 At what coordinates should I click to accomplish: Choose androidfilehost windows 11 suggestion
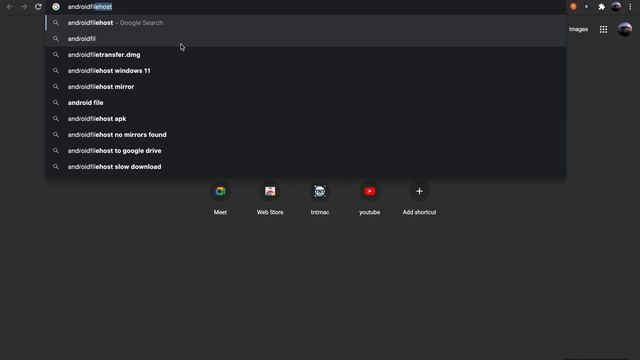click(305, 71)
